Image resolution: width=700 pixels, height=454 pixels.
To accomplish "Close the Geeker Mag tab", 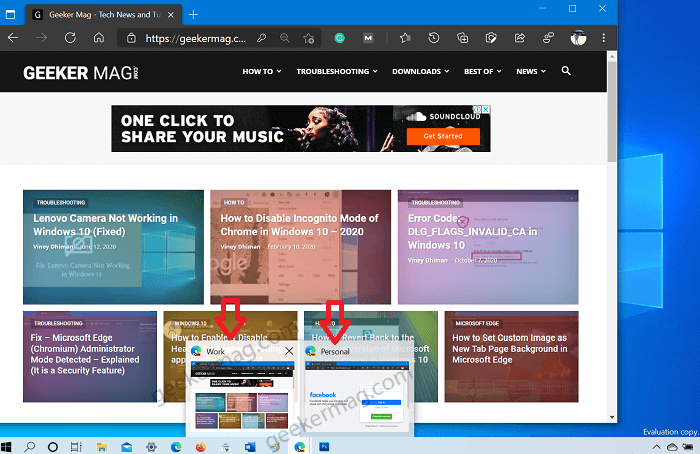I will click(171, 15).
